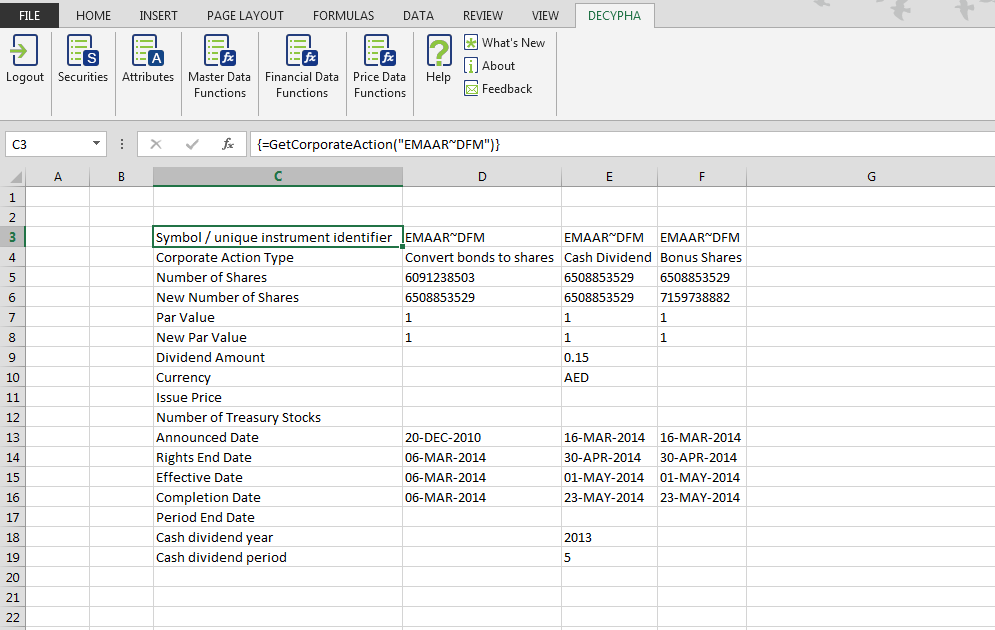Select column E header
Screen dimensions: 995x630
(x=609, y=176)
